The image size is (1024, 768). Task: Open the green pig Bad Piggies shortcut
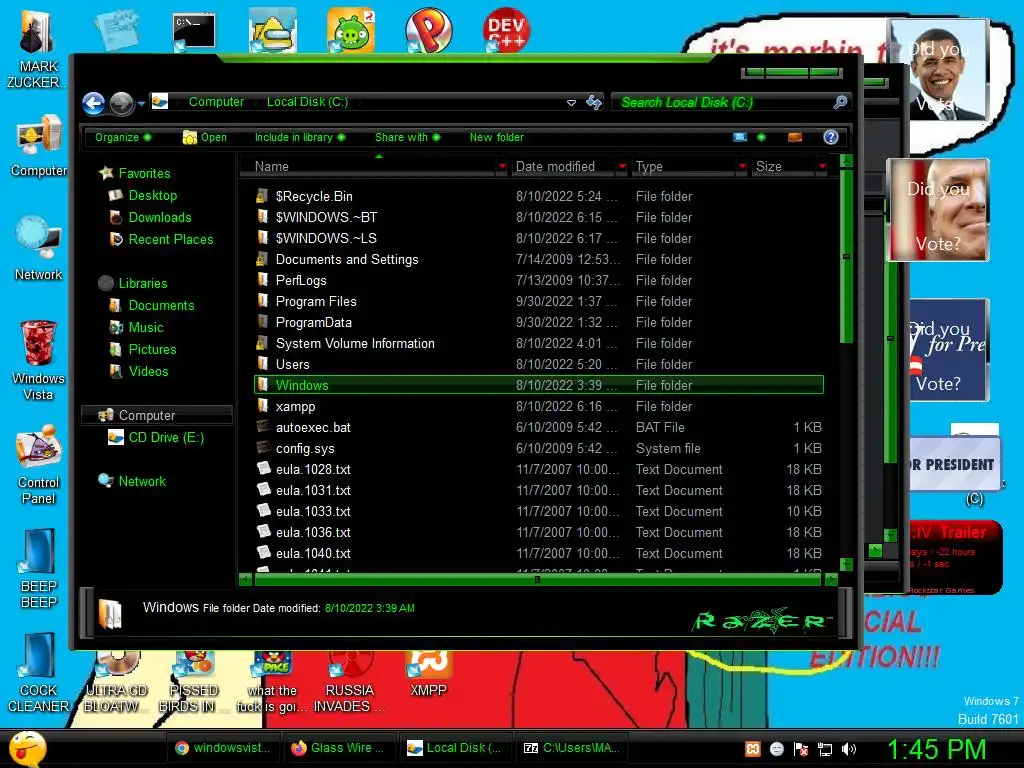(351, 30)
